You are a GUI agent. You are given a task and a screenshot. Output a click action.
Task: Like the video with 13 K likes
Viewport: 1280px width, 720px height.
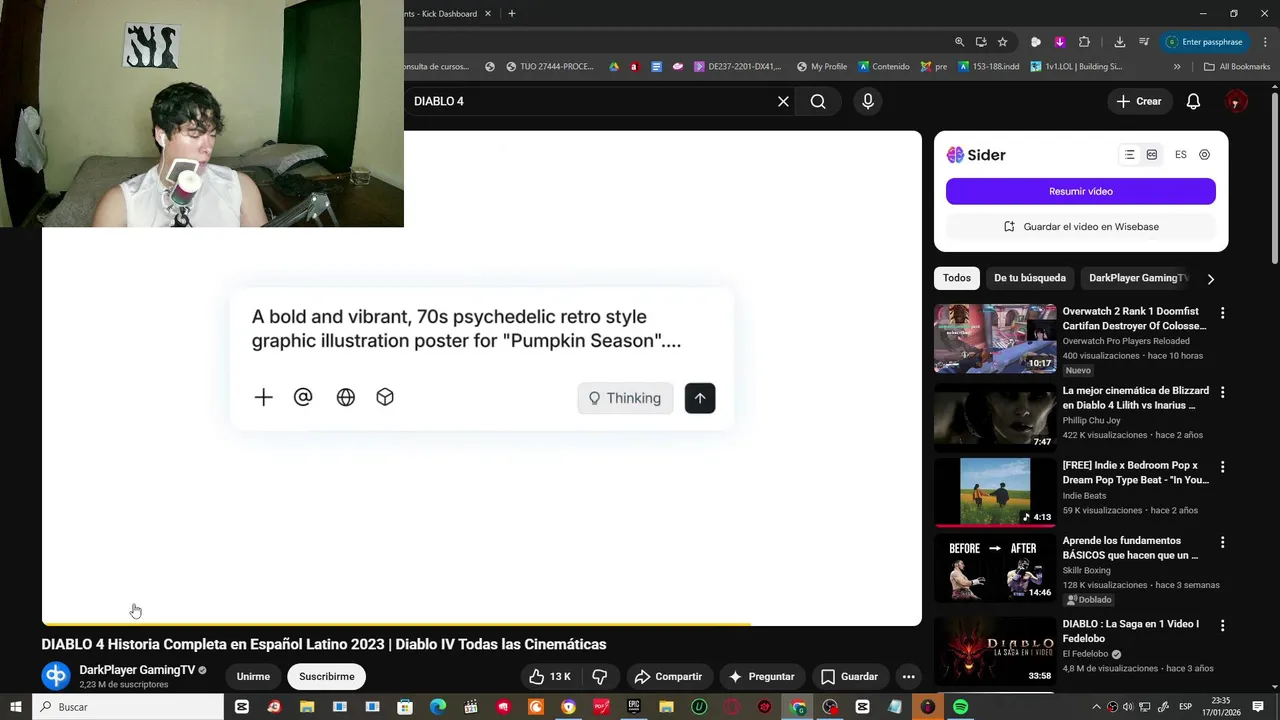549,677
